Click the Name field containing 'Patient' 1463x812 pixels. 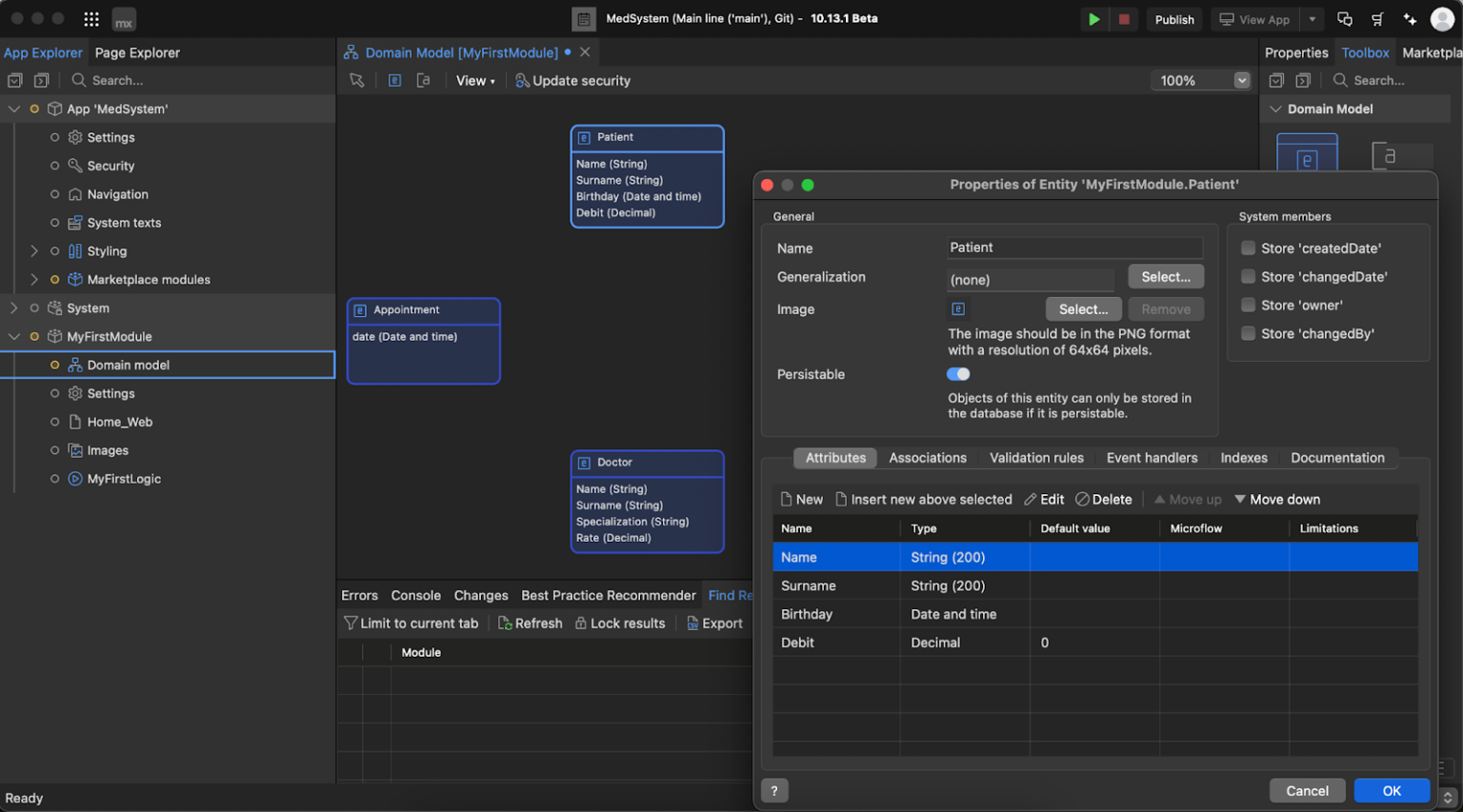tap(1074, 248)
